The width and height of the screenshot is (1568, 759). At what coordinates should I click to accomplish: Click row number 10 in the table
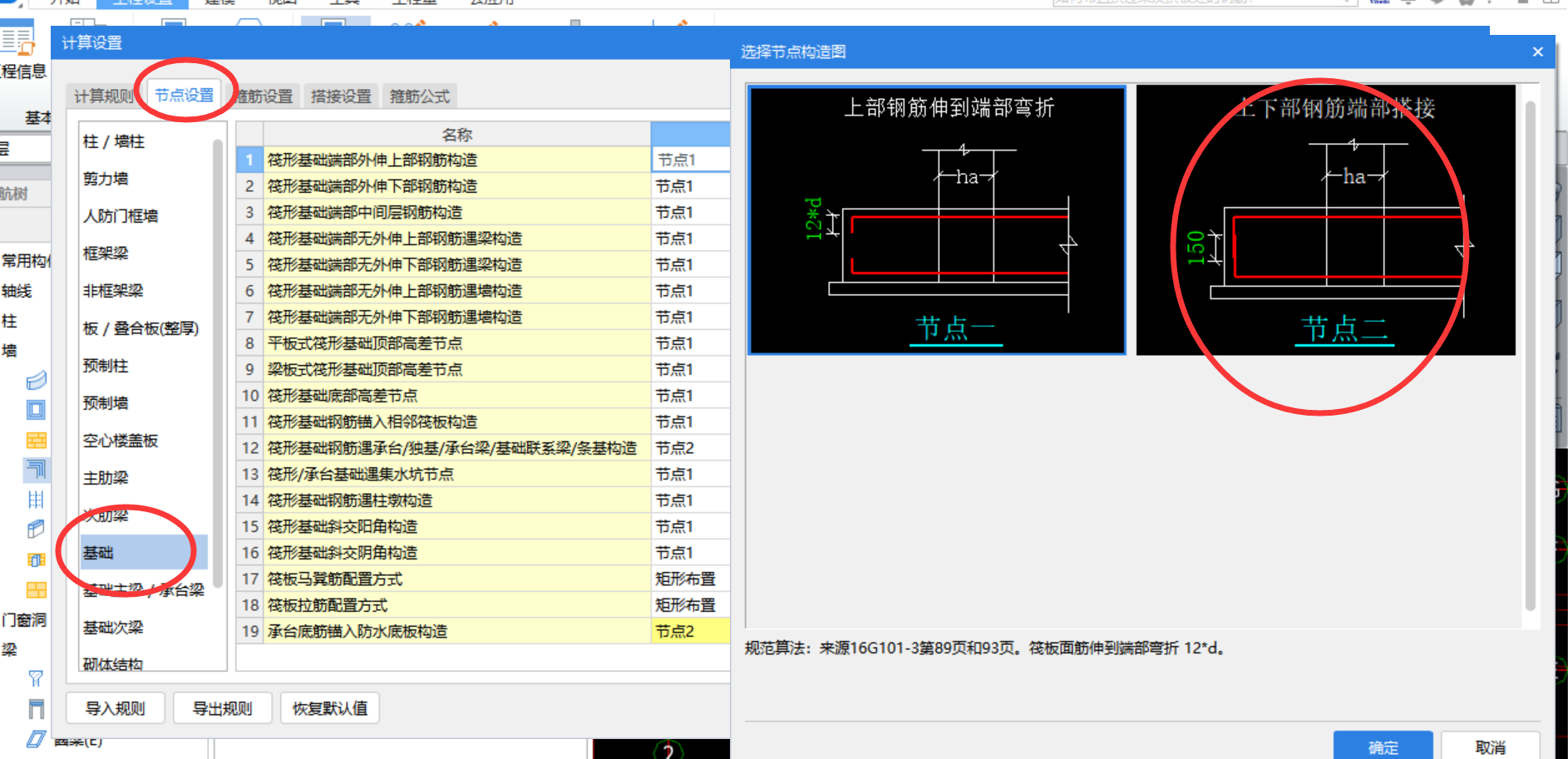(250, 396)
